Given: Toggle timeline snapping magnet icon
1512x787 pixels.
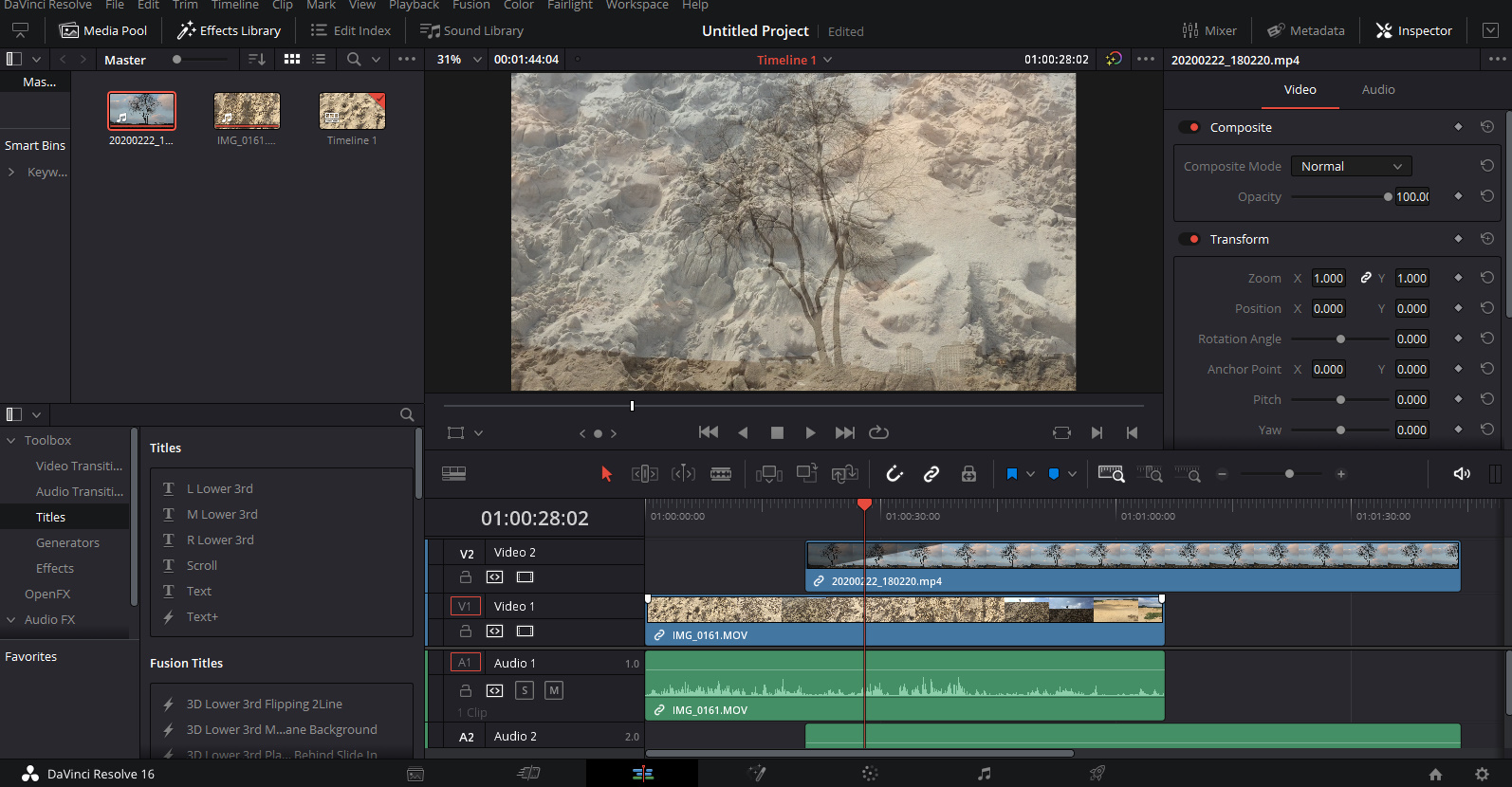Looking at the screenshot, I should pos(894,474).
